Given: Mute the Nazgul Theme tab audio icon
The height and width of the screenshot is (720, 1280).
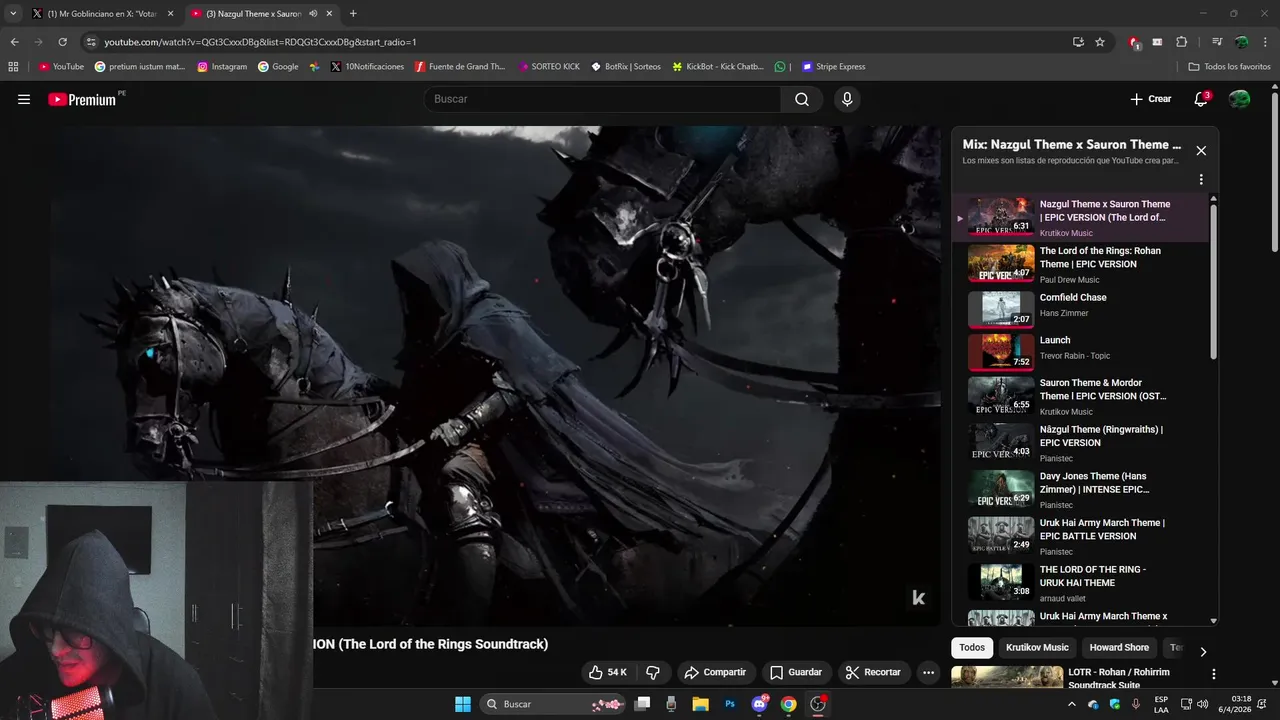Looking at the screenshot, I should (x=313, y=14).
